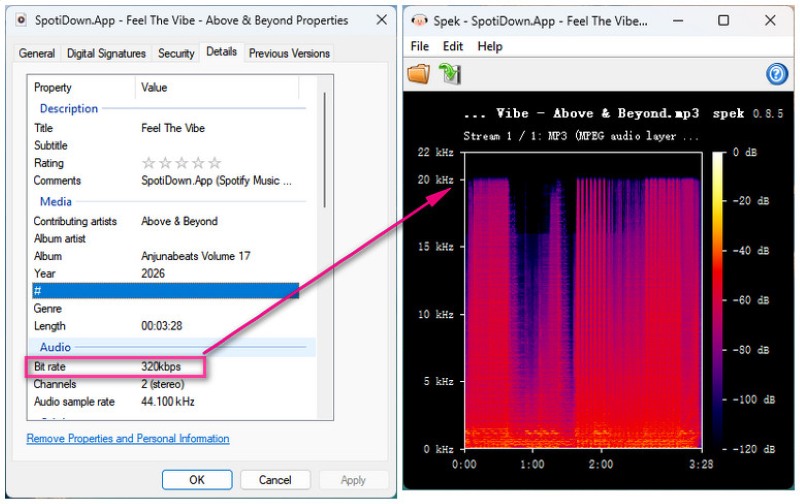This screenshot has width=800, height=504.
Task: Click the Genre property row
Action: [165, 309]
